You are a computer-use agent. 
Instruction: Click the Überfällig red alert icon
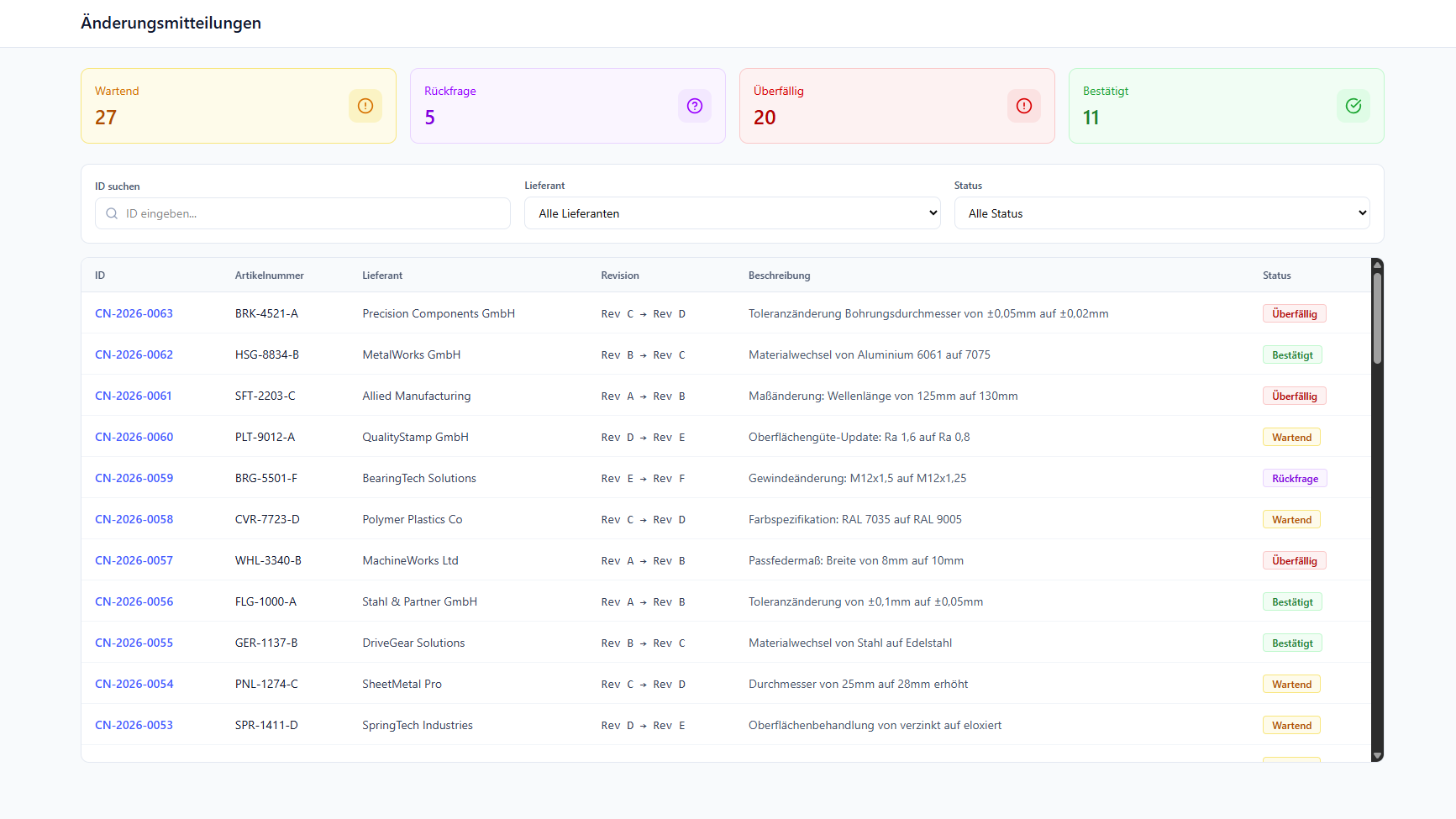(x=1023, y=106)
